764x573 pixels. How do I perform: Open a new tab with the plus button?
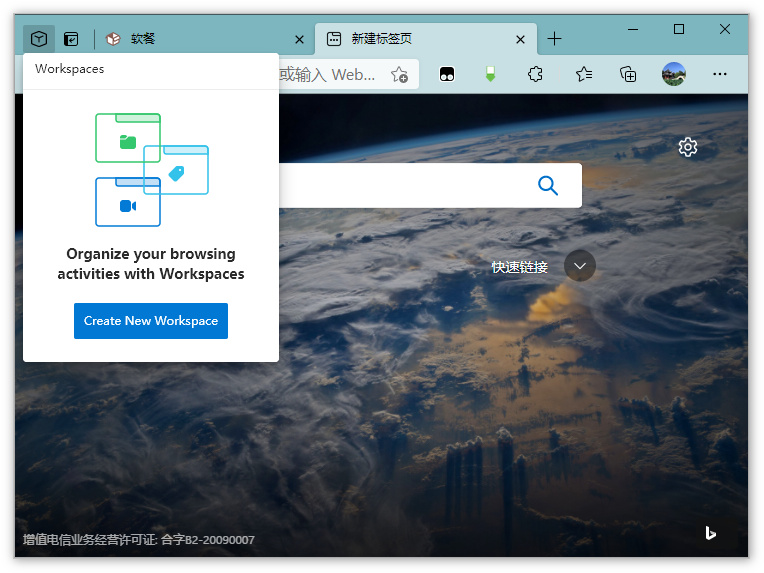[x=555, y=39]
